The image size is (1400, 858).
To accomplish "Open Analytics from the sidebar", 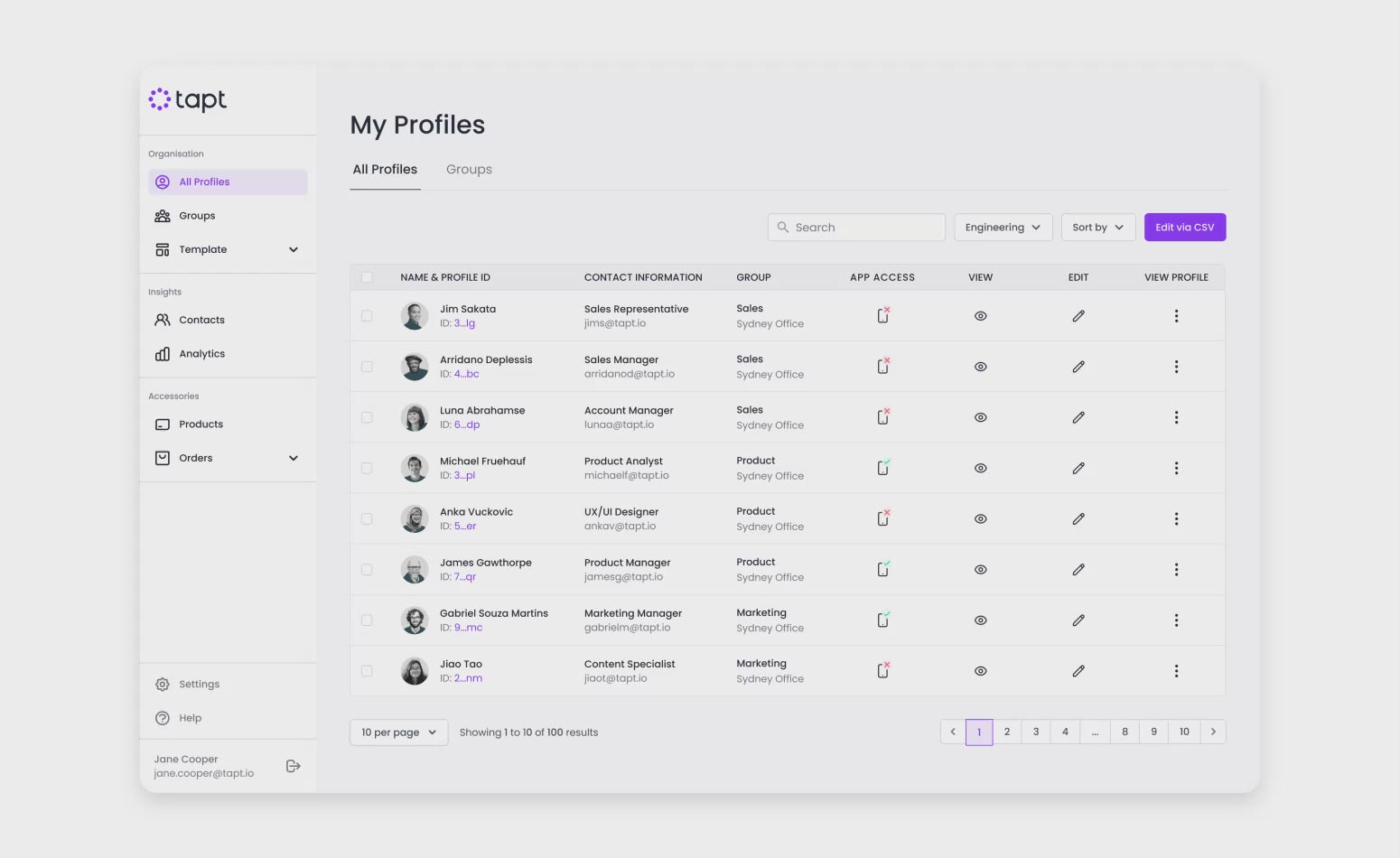I will 201,354.
